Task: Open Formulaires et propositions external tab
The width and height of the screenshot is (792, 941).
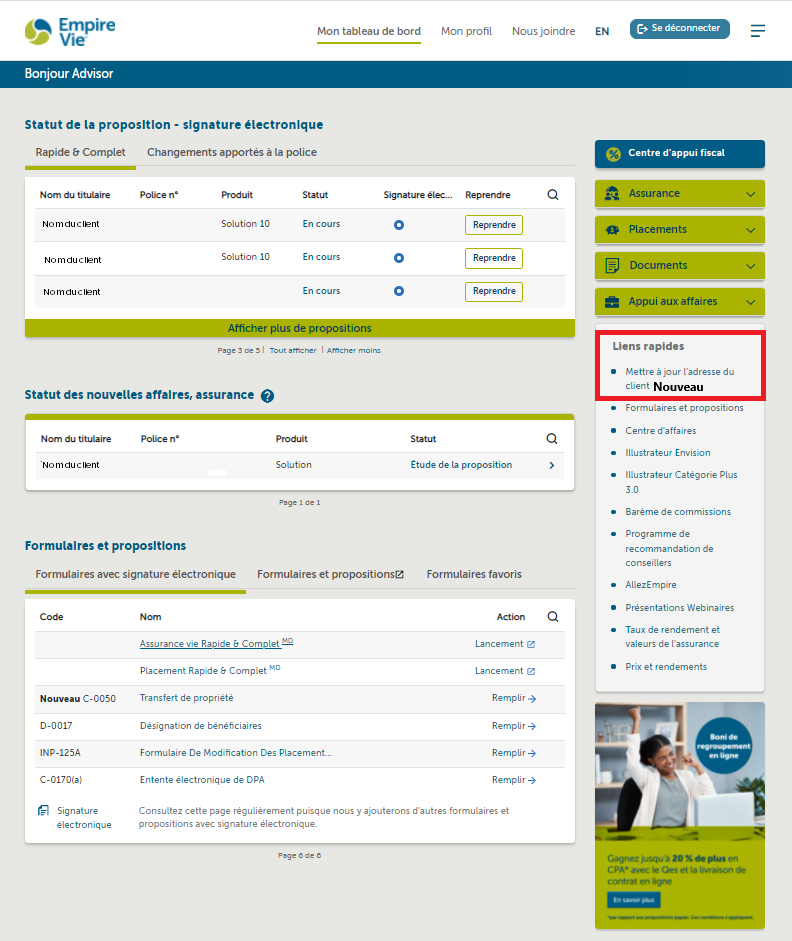Action: click(330, 574)
